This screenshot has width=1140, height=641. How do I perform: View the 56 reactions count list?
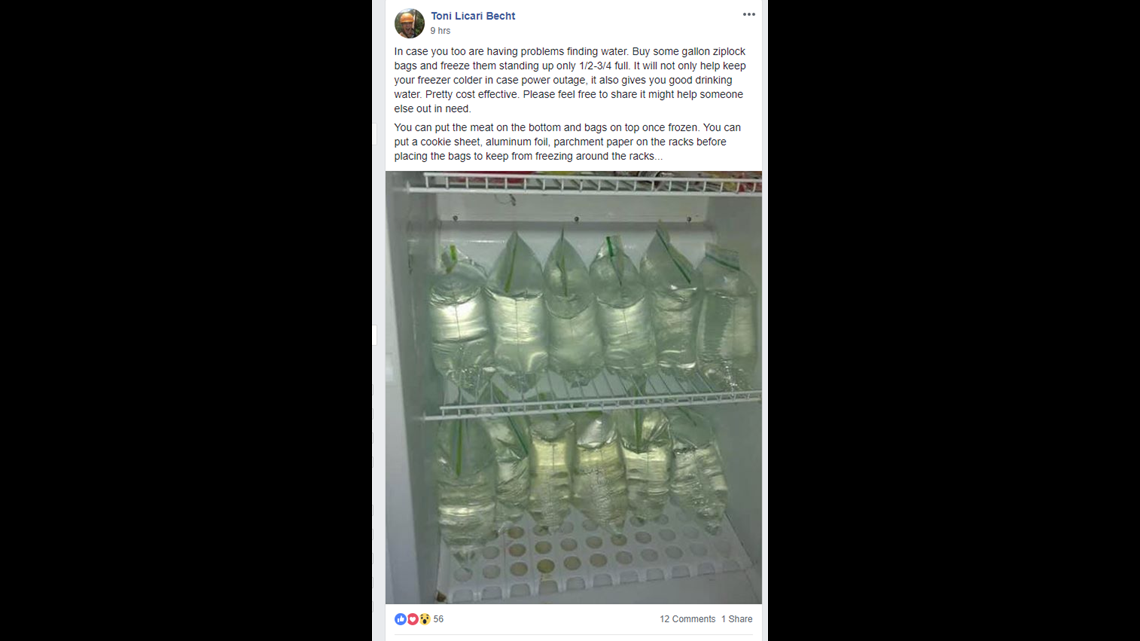pyautogui.click(x=438, y=619)
